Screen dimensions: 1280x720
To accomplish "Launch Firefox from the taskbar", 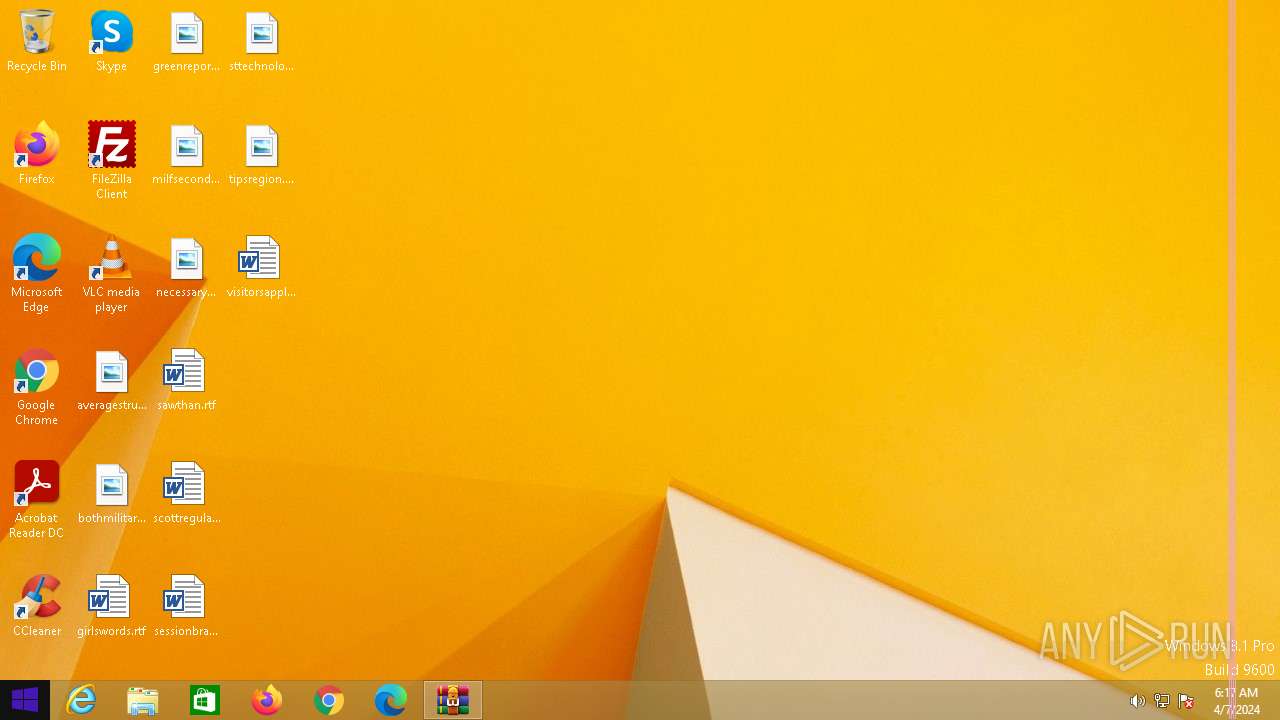I will 267,700.
